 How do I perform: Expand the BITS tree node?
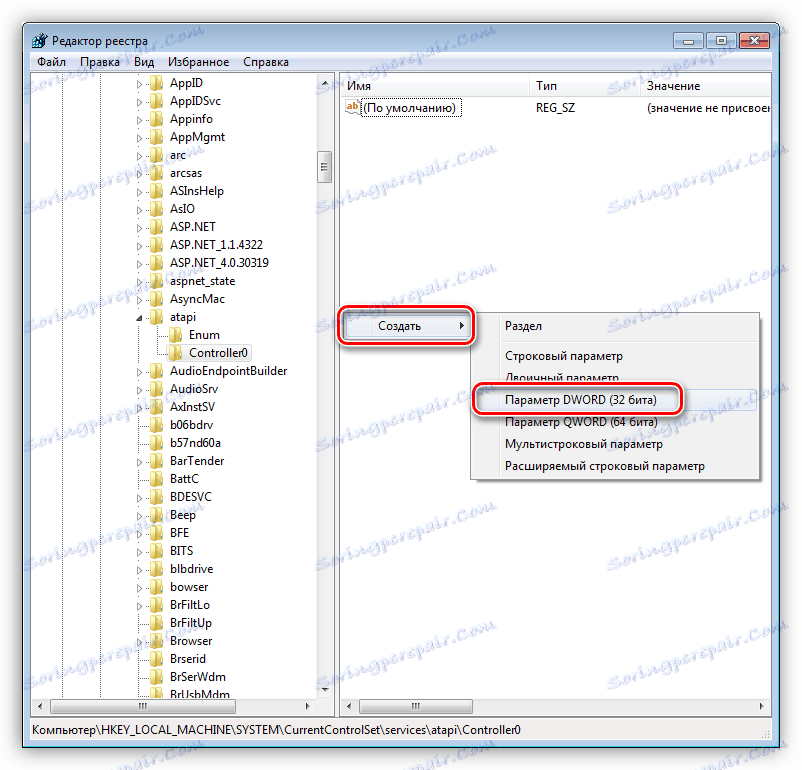pos(139,552)
